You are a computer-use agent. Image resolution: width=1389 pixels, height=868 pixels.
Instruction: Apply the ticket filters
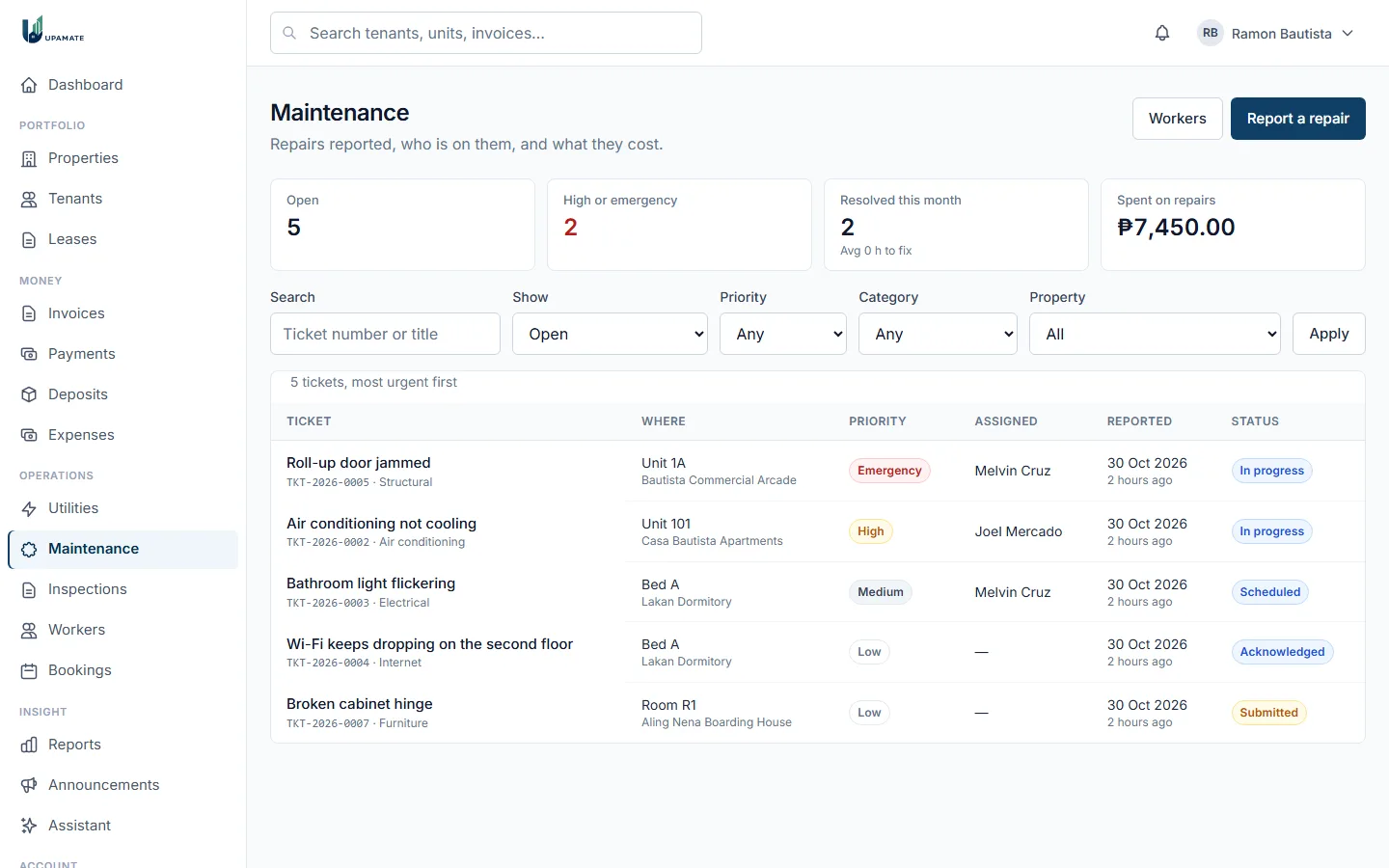click(x=1329, y=334)
